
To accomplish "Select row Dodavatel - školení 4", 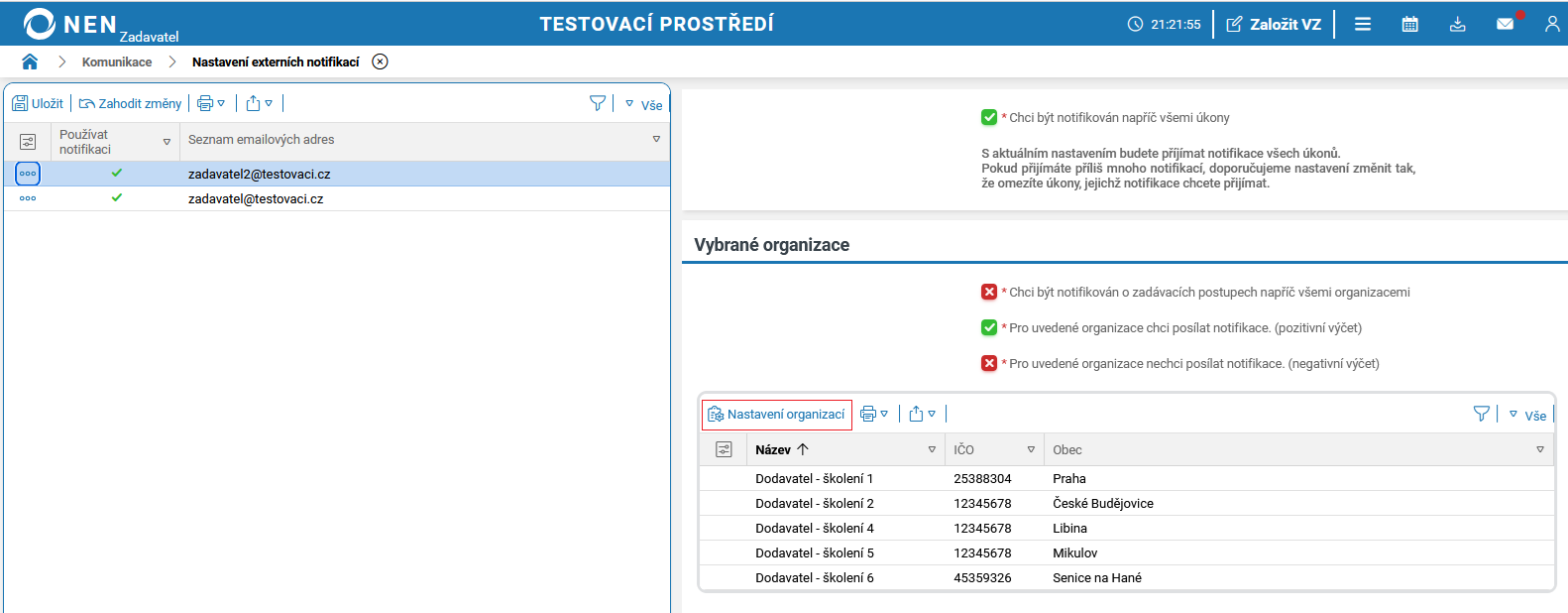I will click(x=1127, y=528).
